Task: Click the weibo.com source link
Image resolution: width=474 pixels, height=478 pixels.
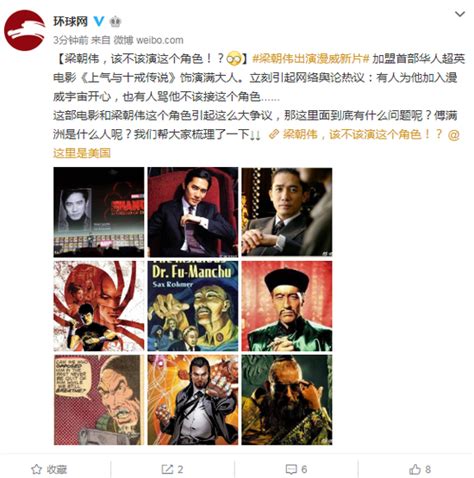Action: point(160,40)
